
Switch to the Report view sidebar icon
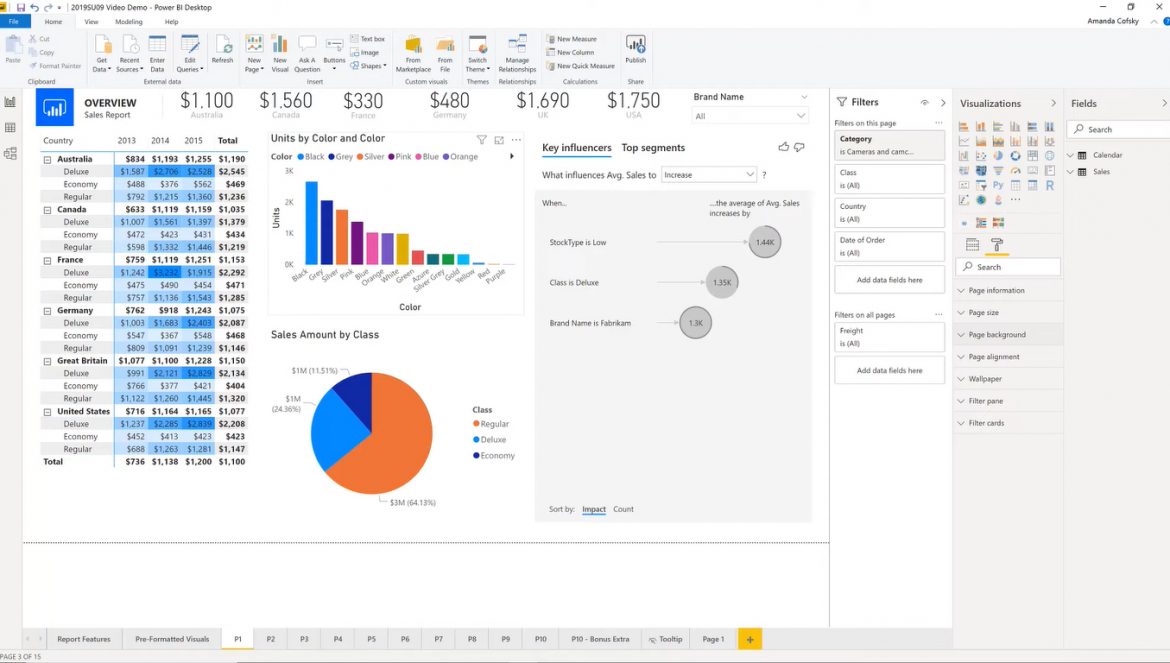pos(10,102)
